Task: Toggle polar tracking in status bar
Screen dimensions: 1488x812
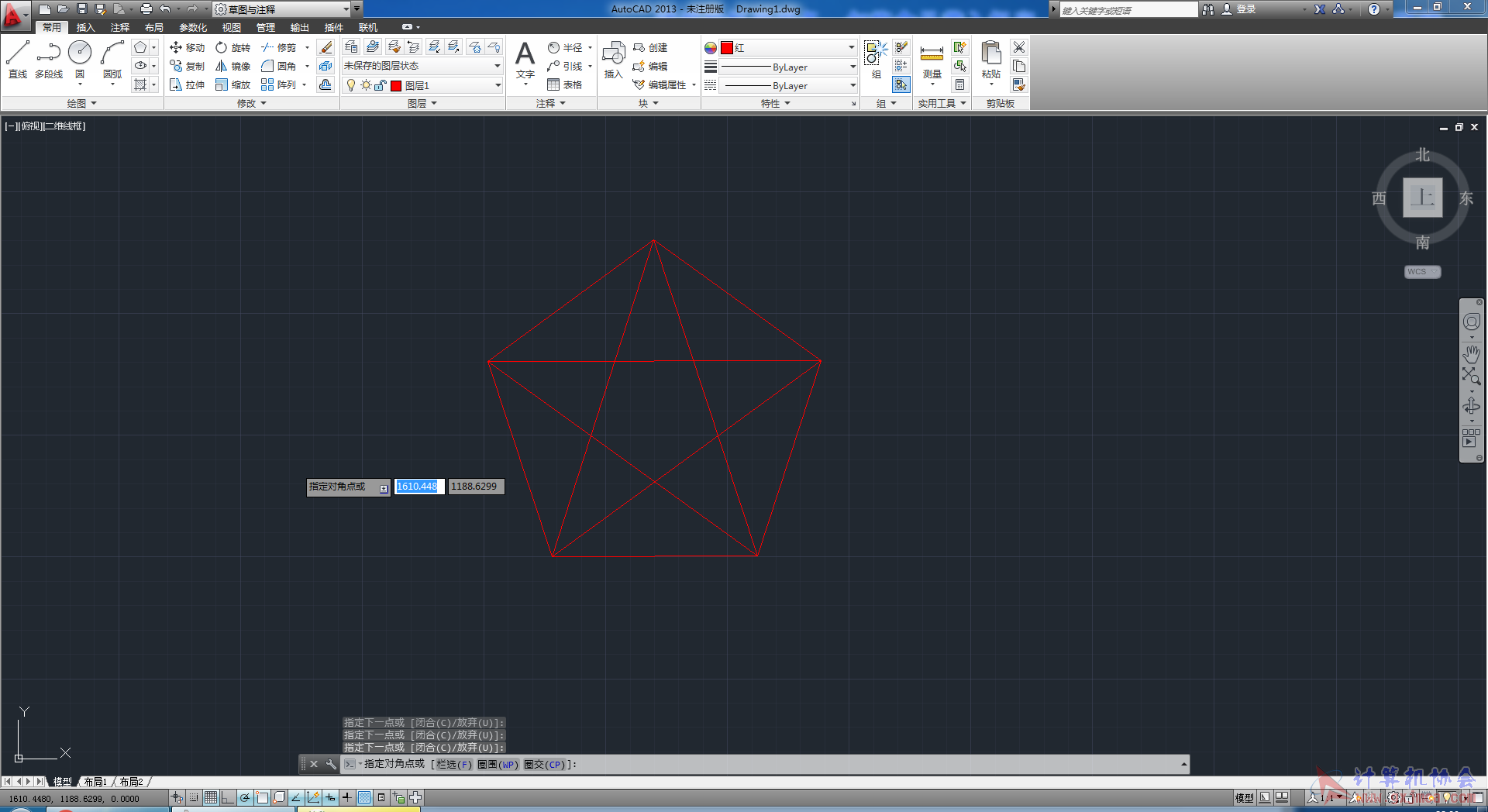Action: (x=245, y=797)
